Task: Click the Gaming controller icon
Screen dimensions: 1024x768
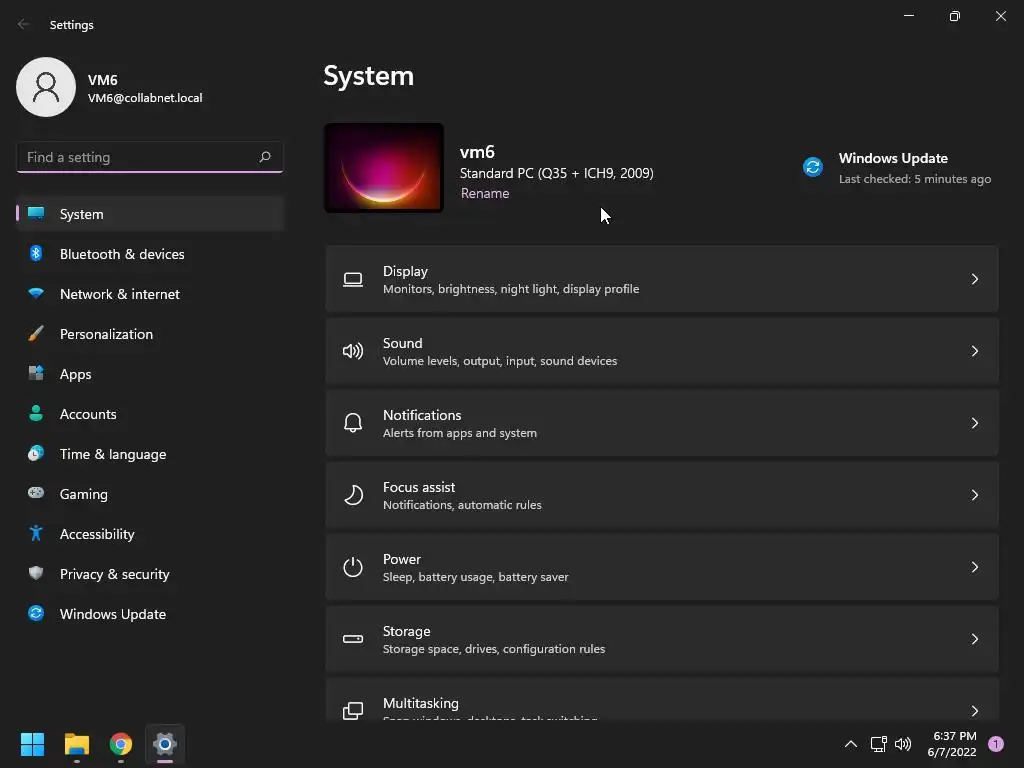Action: click(x=36, y=493)
